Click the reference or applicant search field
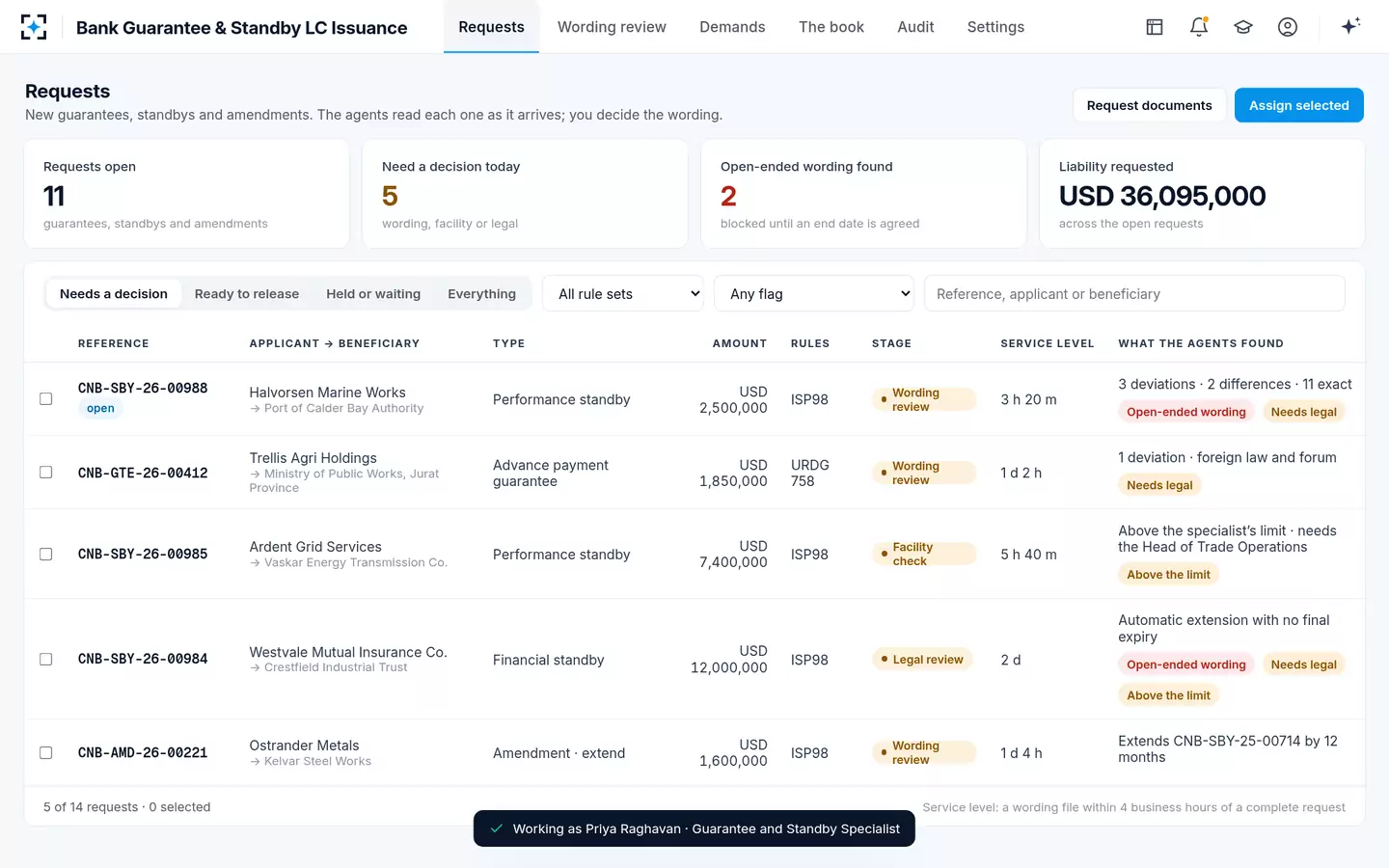 tap(1134, 293)
